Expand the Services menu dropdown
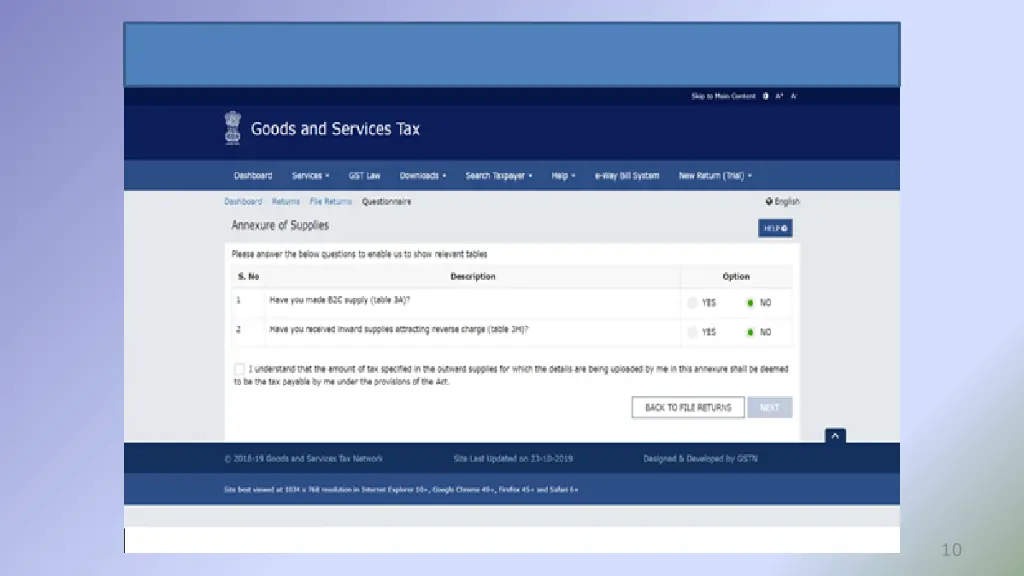This screenshot has width=1024, height=576. click(310, 176)
